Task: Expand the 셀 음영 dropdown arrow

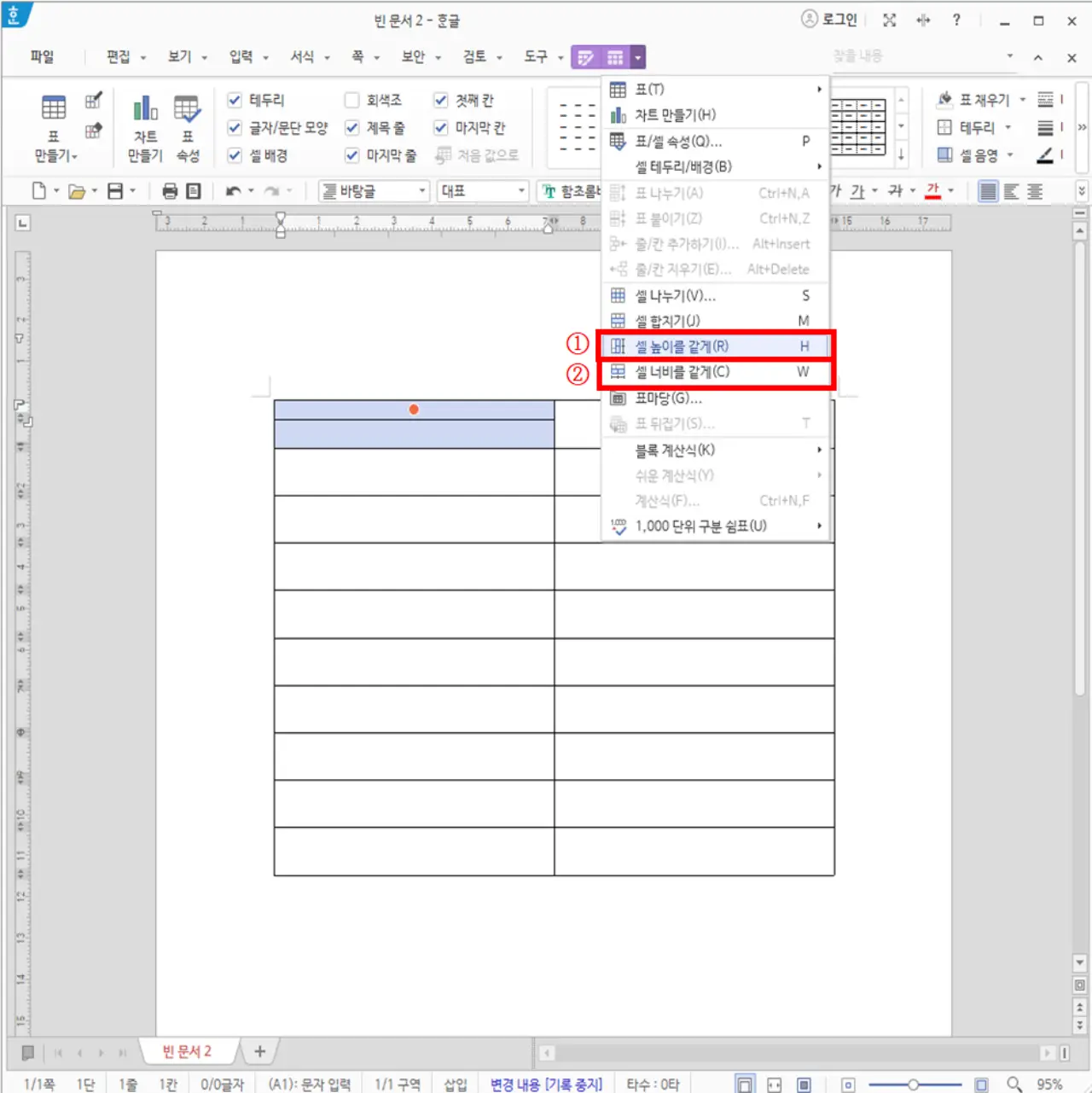Action: [x=1010, y=154]
